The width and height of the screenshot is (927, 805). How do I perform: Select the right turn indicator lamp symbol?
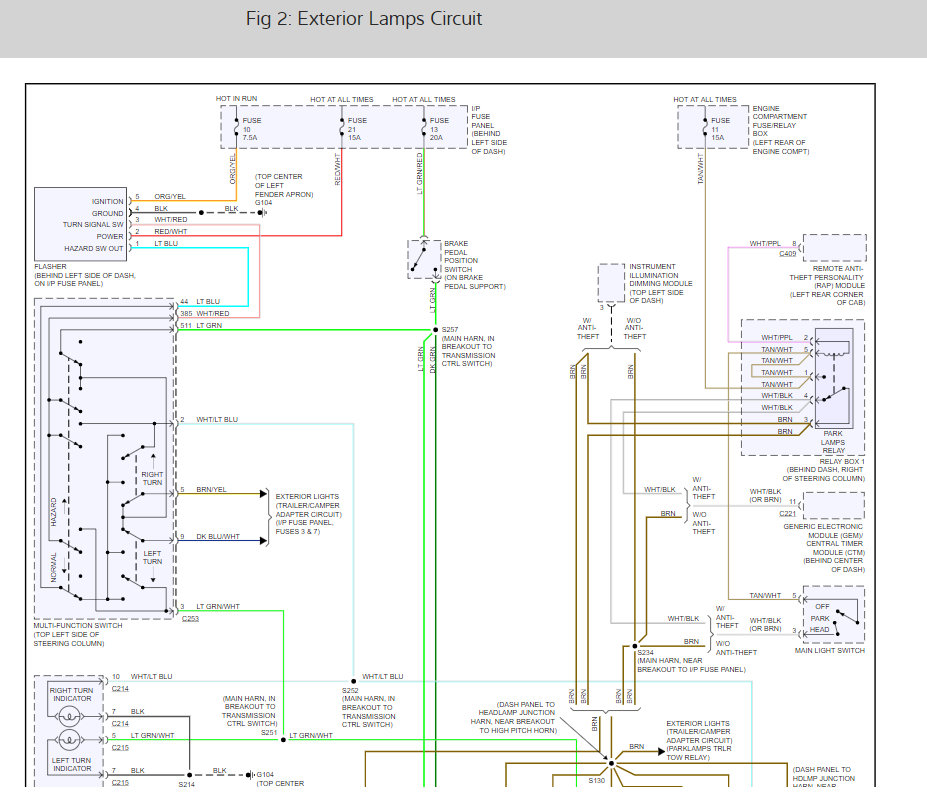(69, 716)
